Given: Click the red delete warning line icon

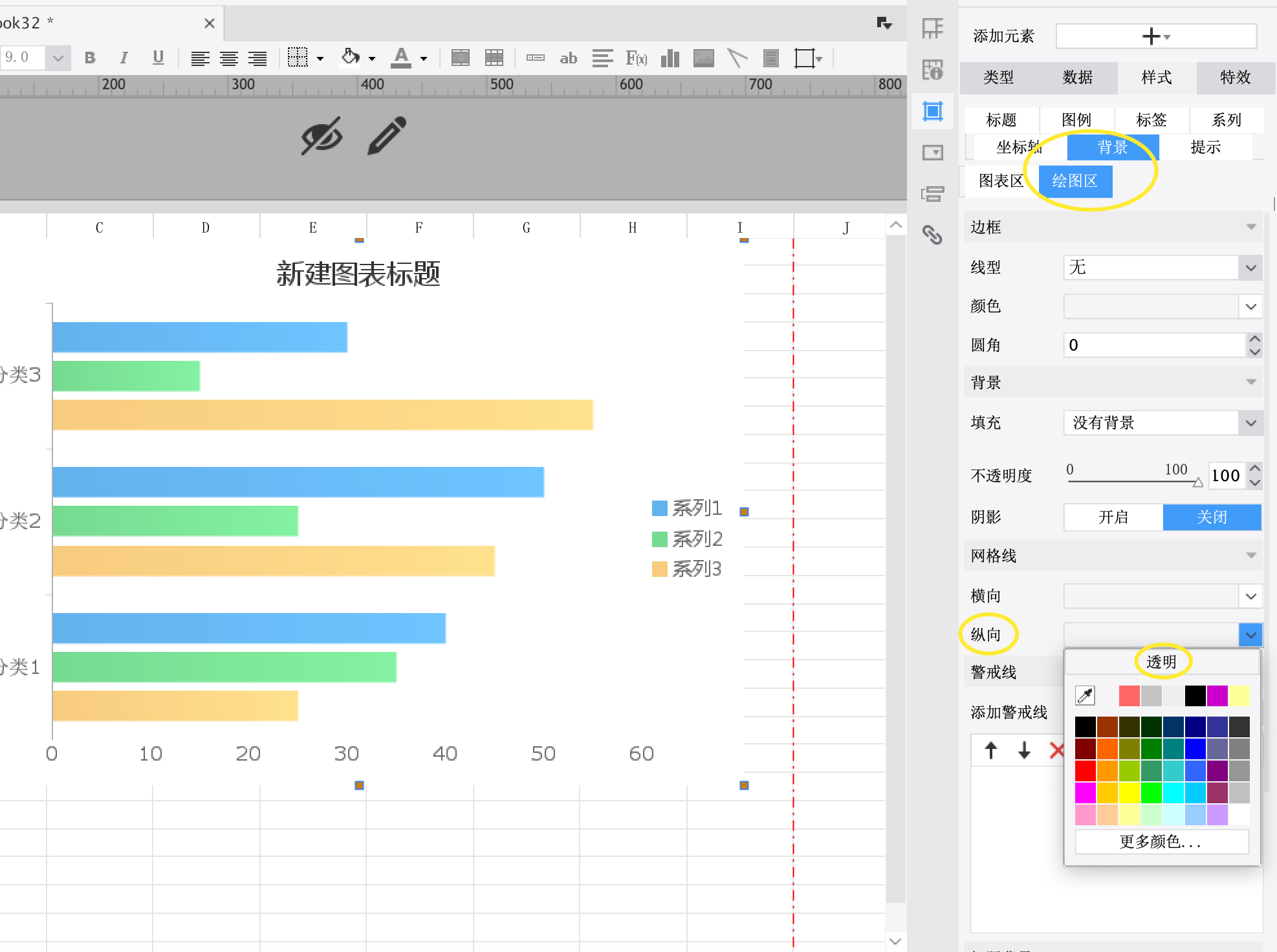Looking at the screenshot, I should point(1056,750).
